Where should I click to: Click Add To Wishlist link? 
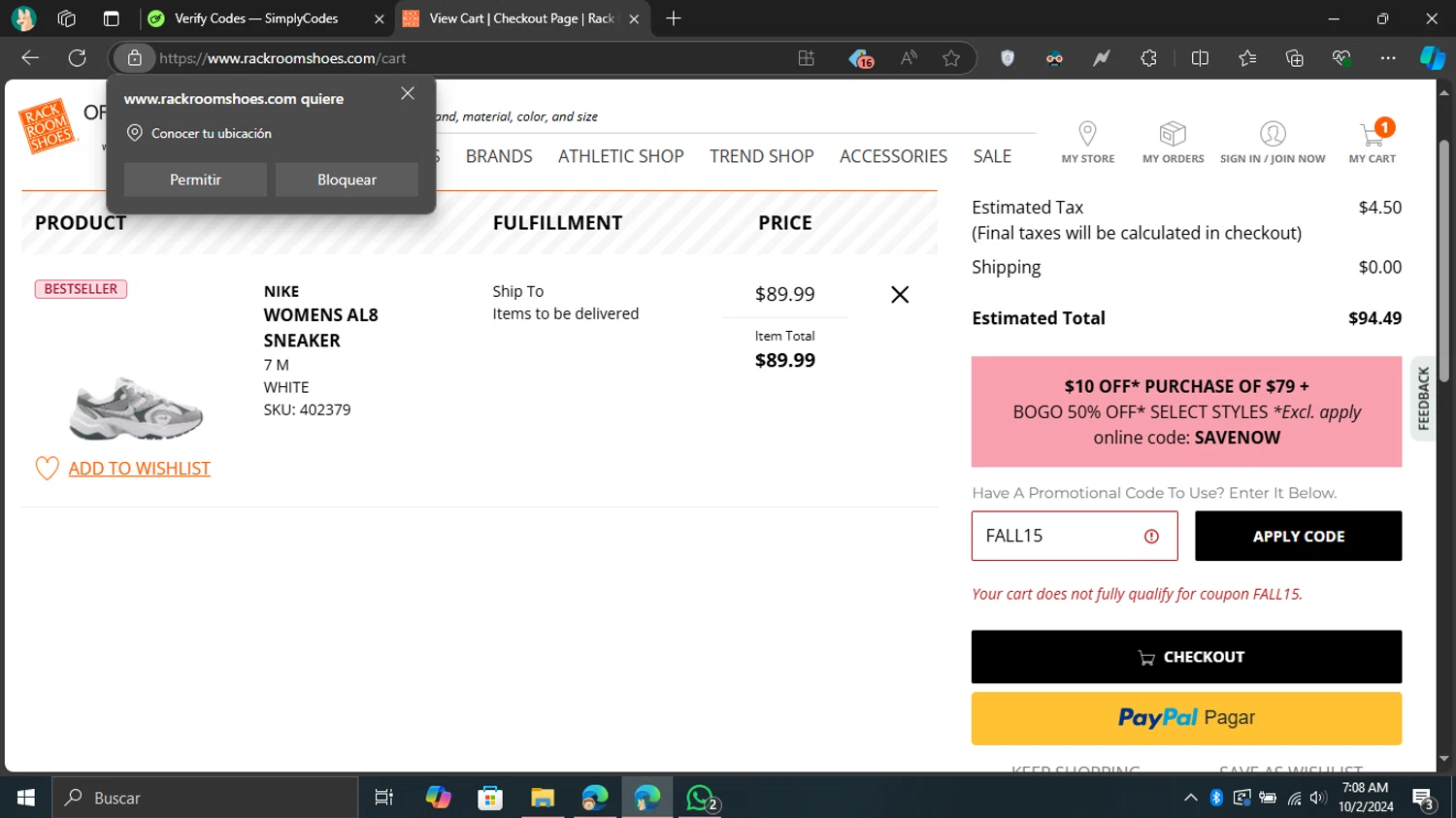139,469
